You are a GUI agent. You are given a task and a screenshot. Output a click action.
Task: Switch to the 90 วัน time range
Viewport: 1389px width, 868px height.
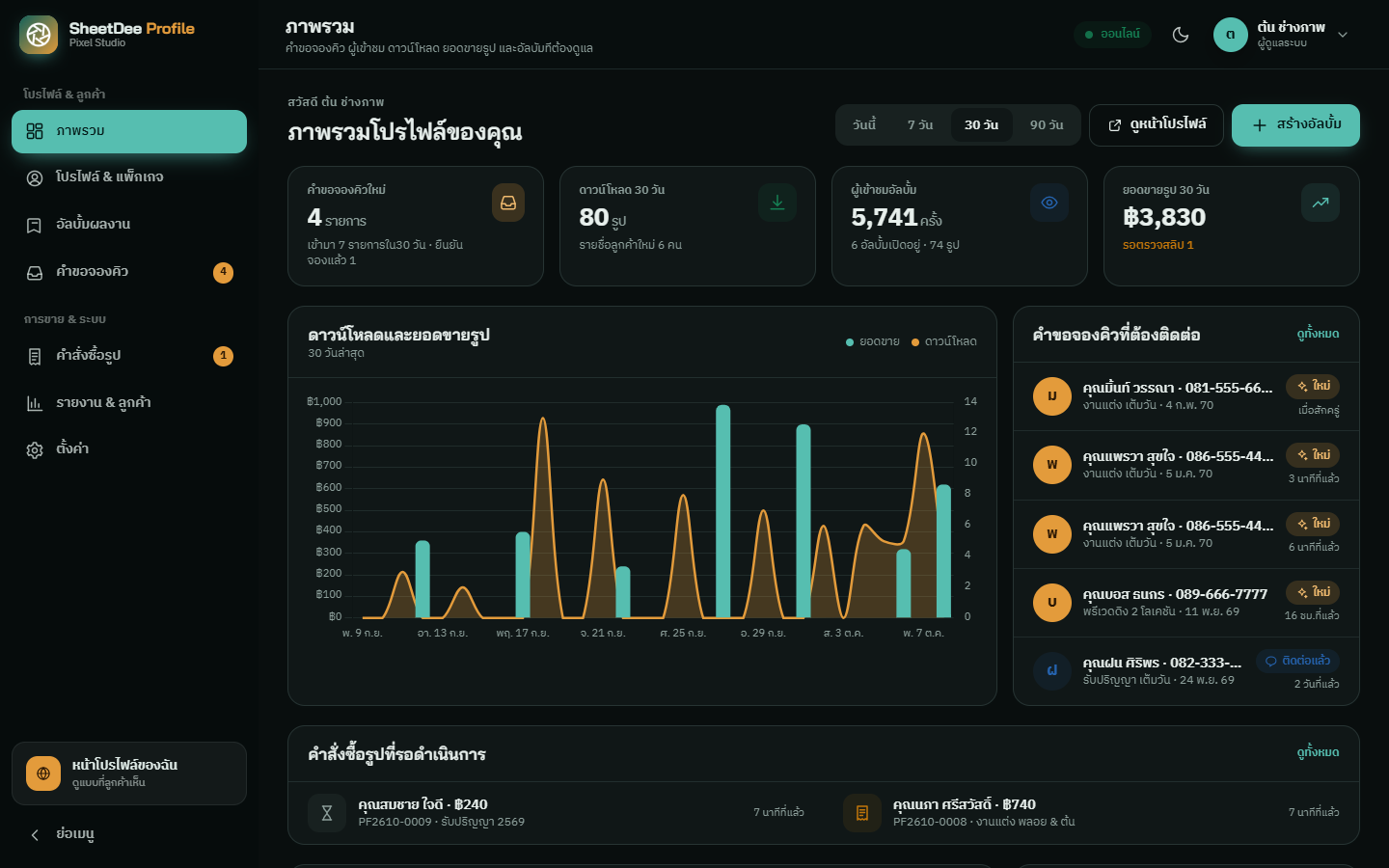1047,125
